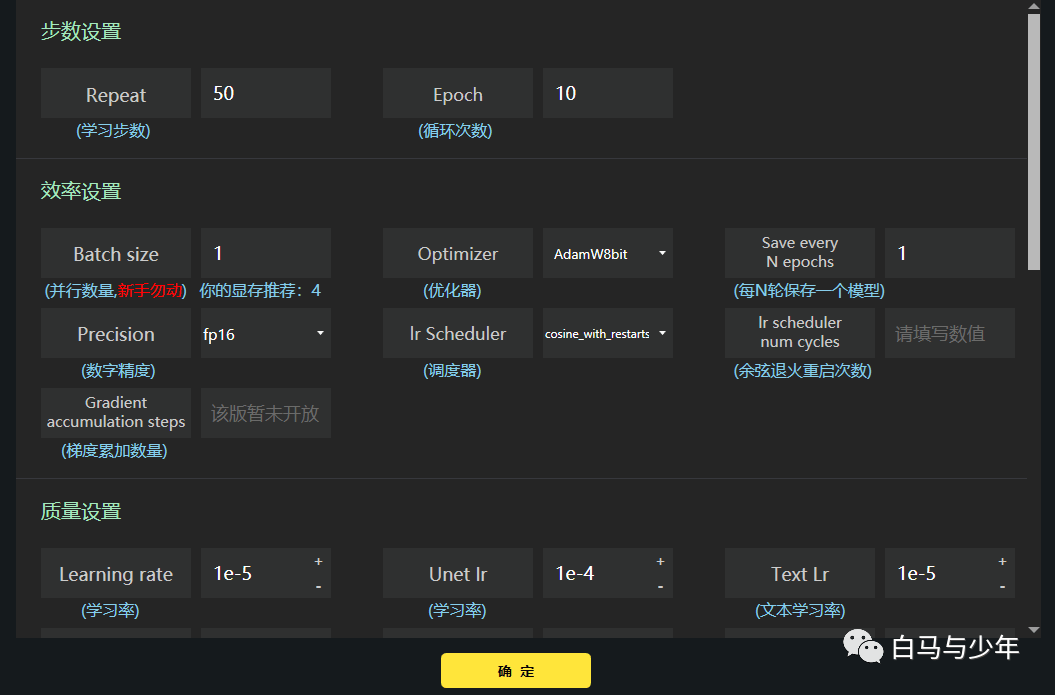1055x695 pixels.
Task: Click the vertical scrollbar thumb
Action: [1034, 141]
